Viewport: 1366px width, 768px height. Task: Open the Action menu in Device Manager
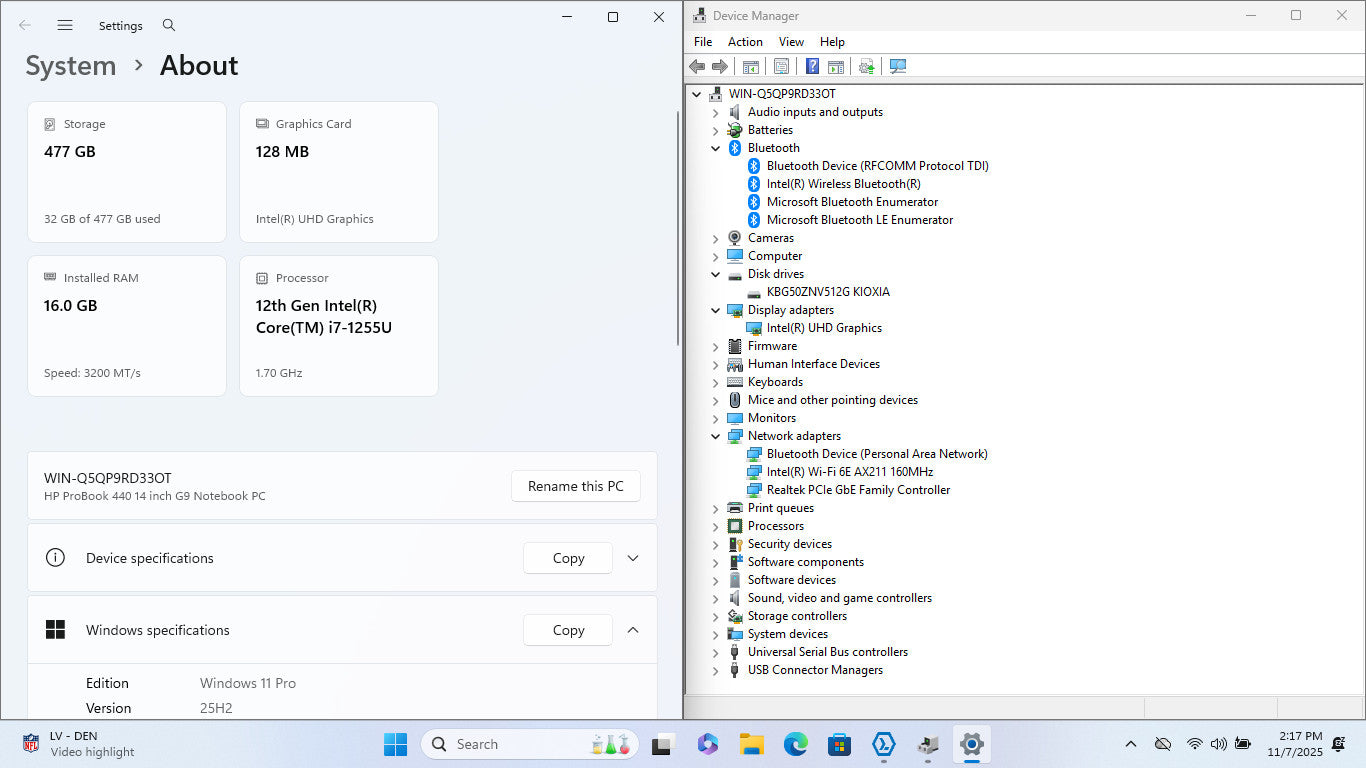click(745, 42)
